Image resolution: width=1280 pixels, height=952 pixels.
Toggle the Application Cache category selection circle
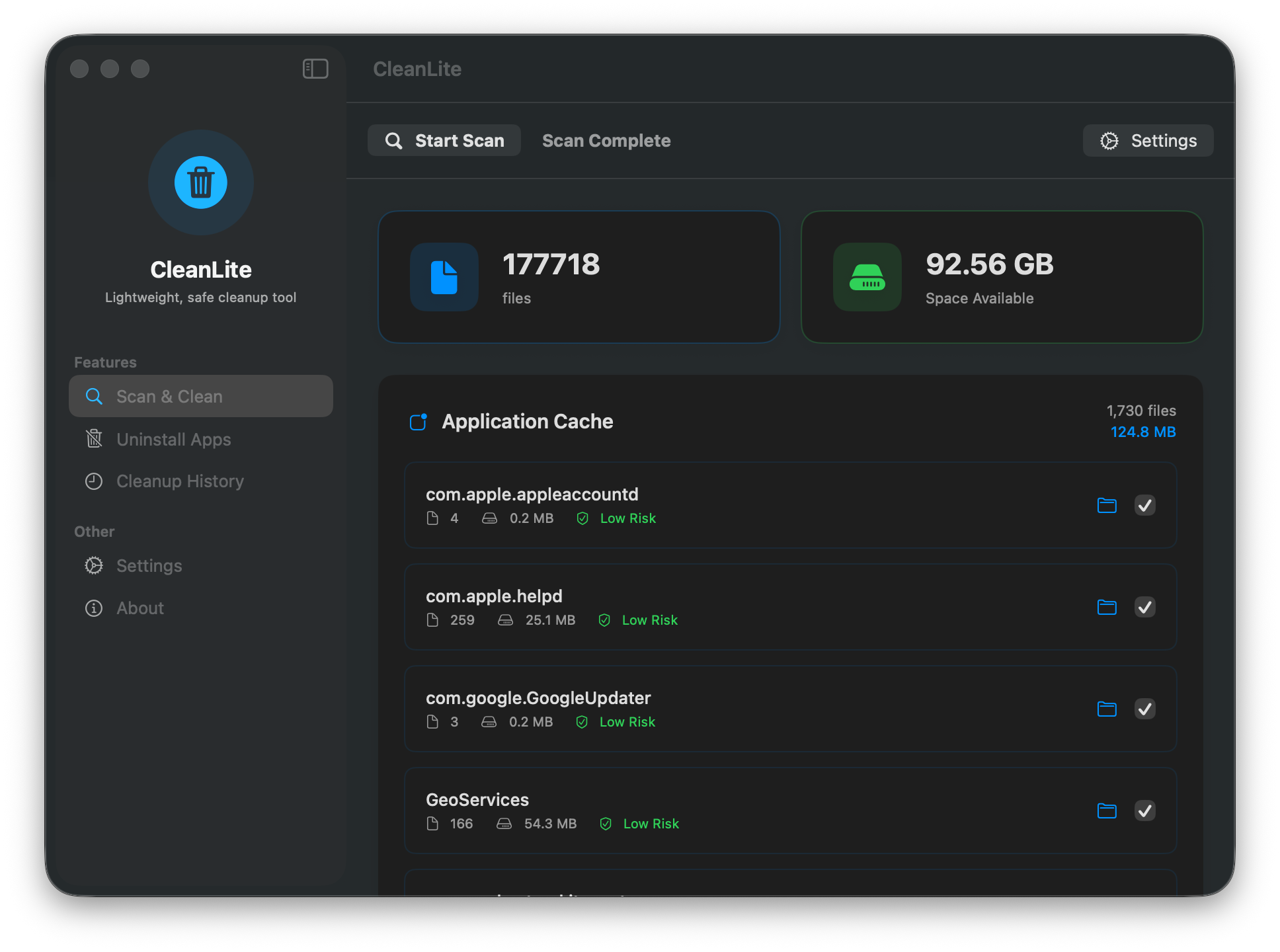pos(418,422)
